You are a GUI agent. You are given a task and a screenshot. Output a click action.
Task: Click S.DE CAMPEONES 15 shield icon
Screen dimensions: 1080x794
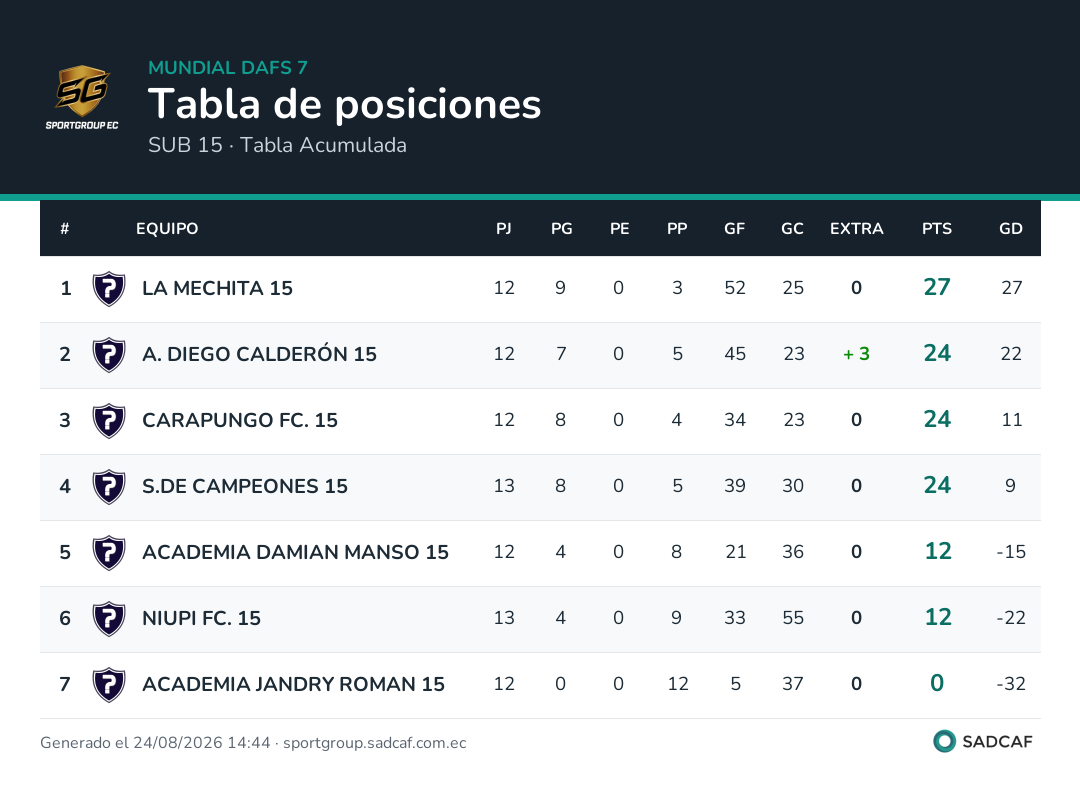coord(109,487)
